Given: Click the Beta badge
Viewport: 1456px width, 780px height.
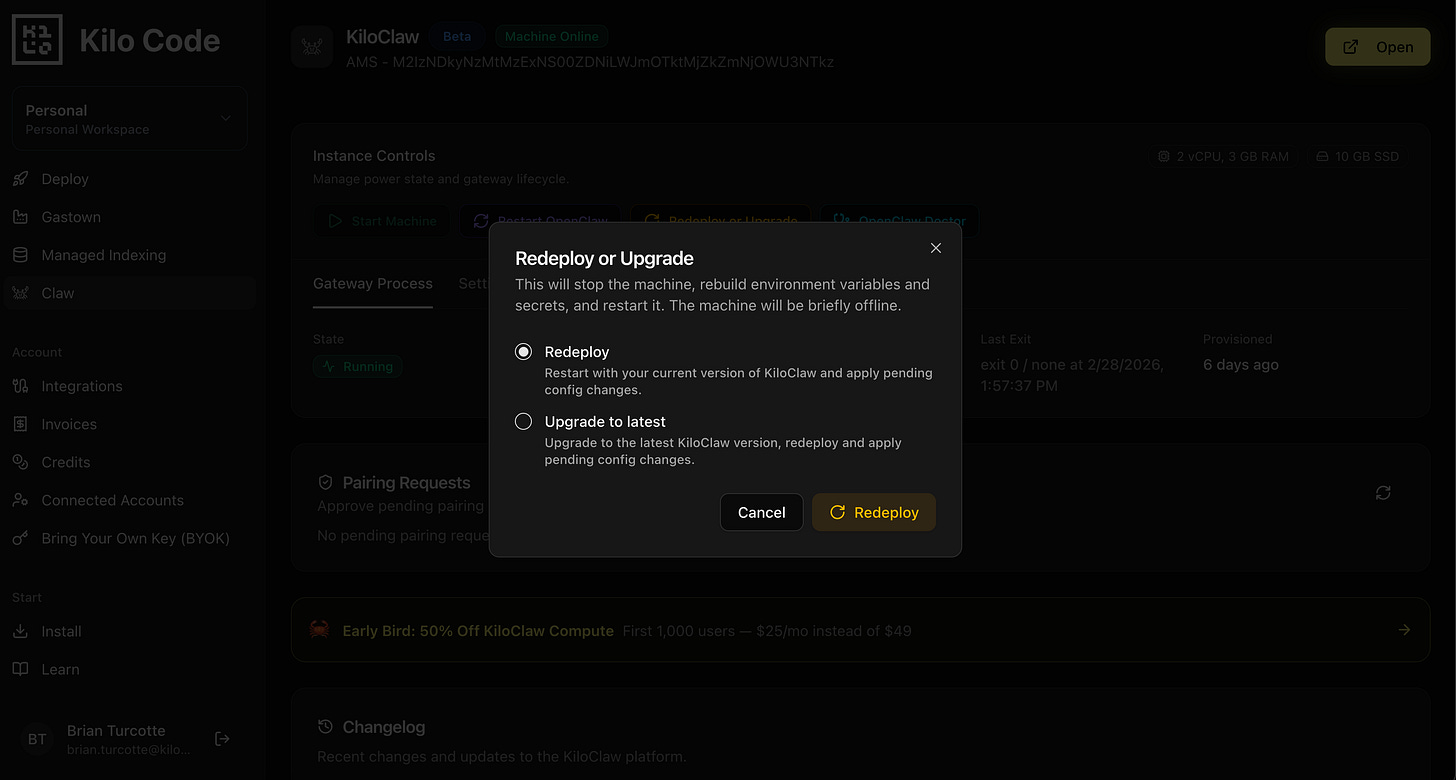Looking at the screenshot, I should [x=457, y=36].
